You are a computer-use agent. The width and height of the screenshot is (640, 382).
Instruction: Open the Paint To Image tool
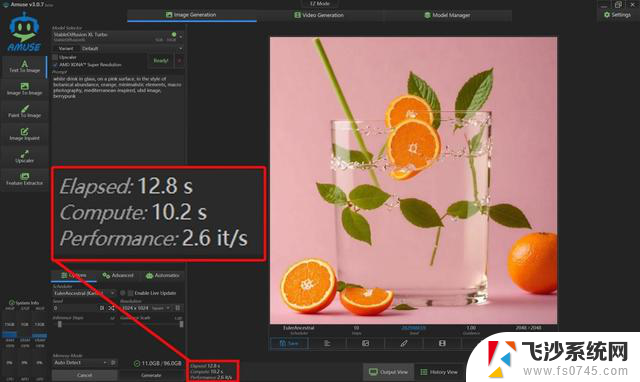[x=24, y=111]
